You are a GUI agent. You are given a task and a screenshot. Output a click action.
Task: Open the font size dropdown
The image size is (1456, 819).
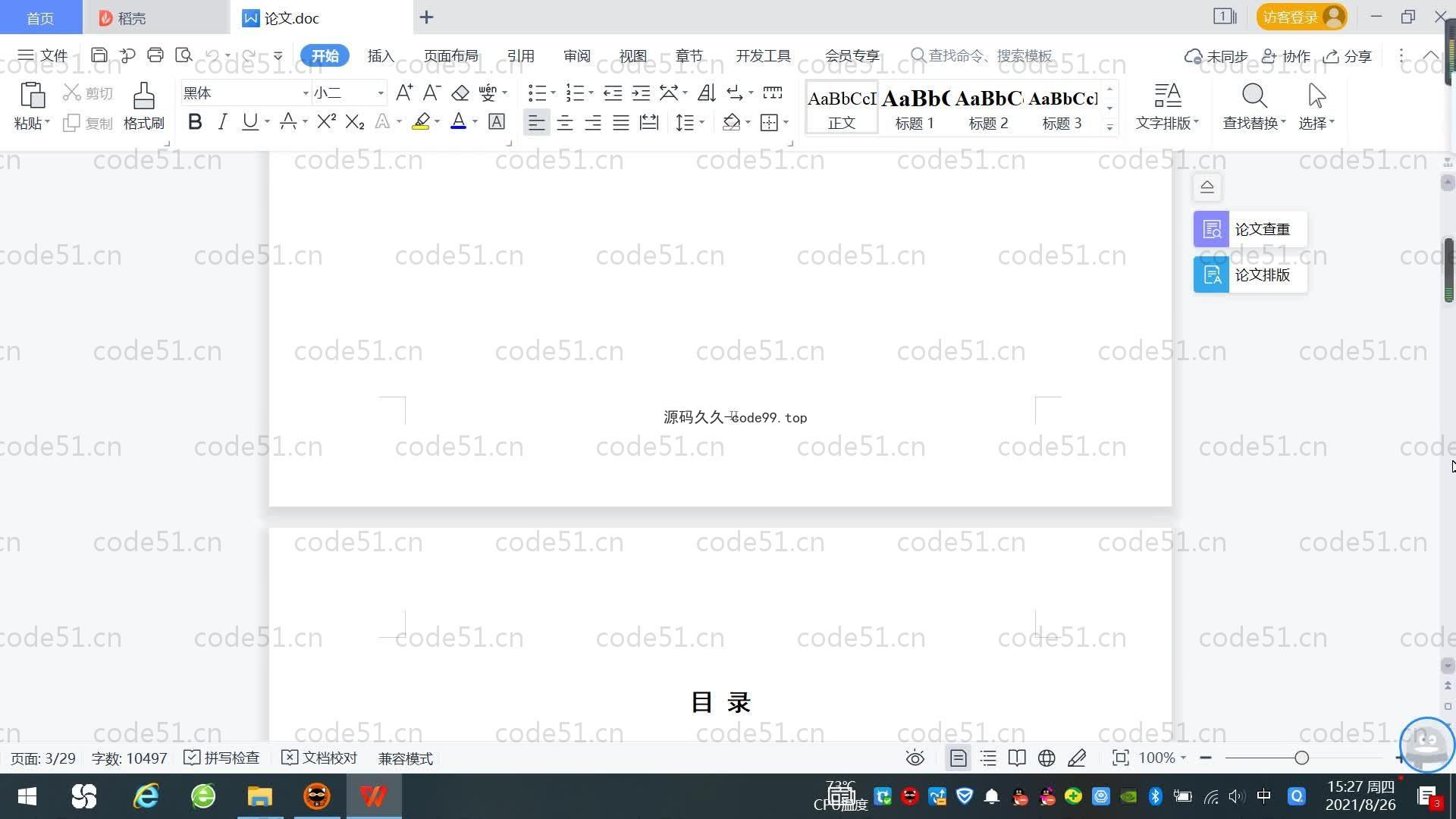[x=381, y=93]
